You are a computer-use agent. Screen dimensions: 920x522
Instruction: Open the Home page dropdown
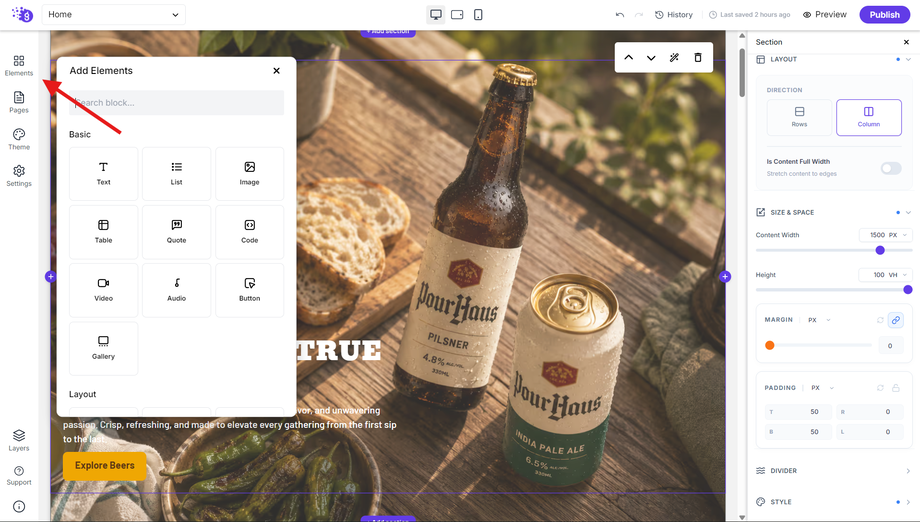point(114,15)
